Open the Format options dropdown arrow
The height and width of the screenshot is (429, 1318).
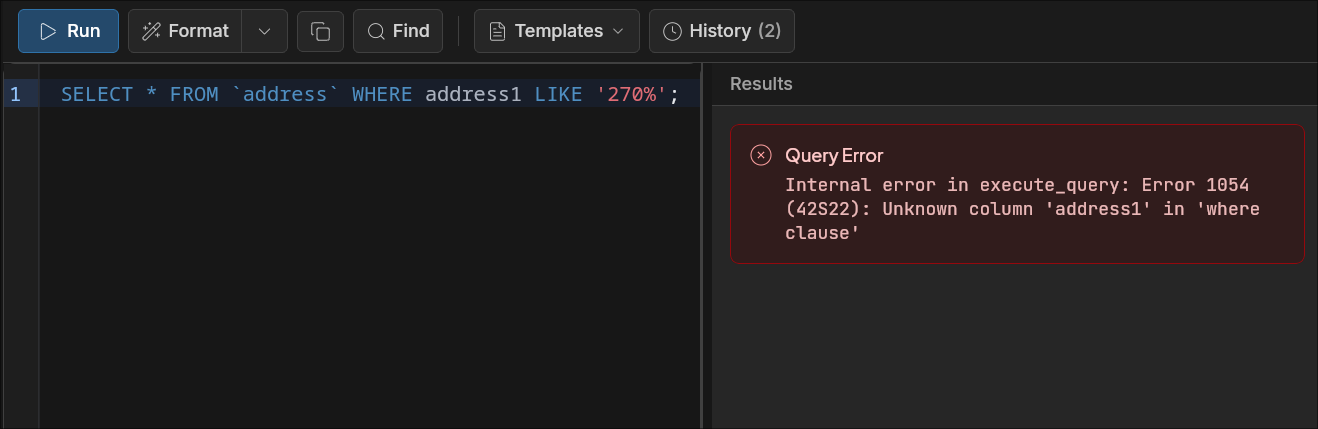click(265, 31)
